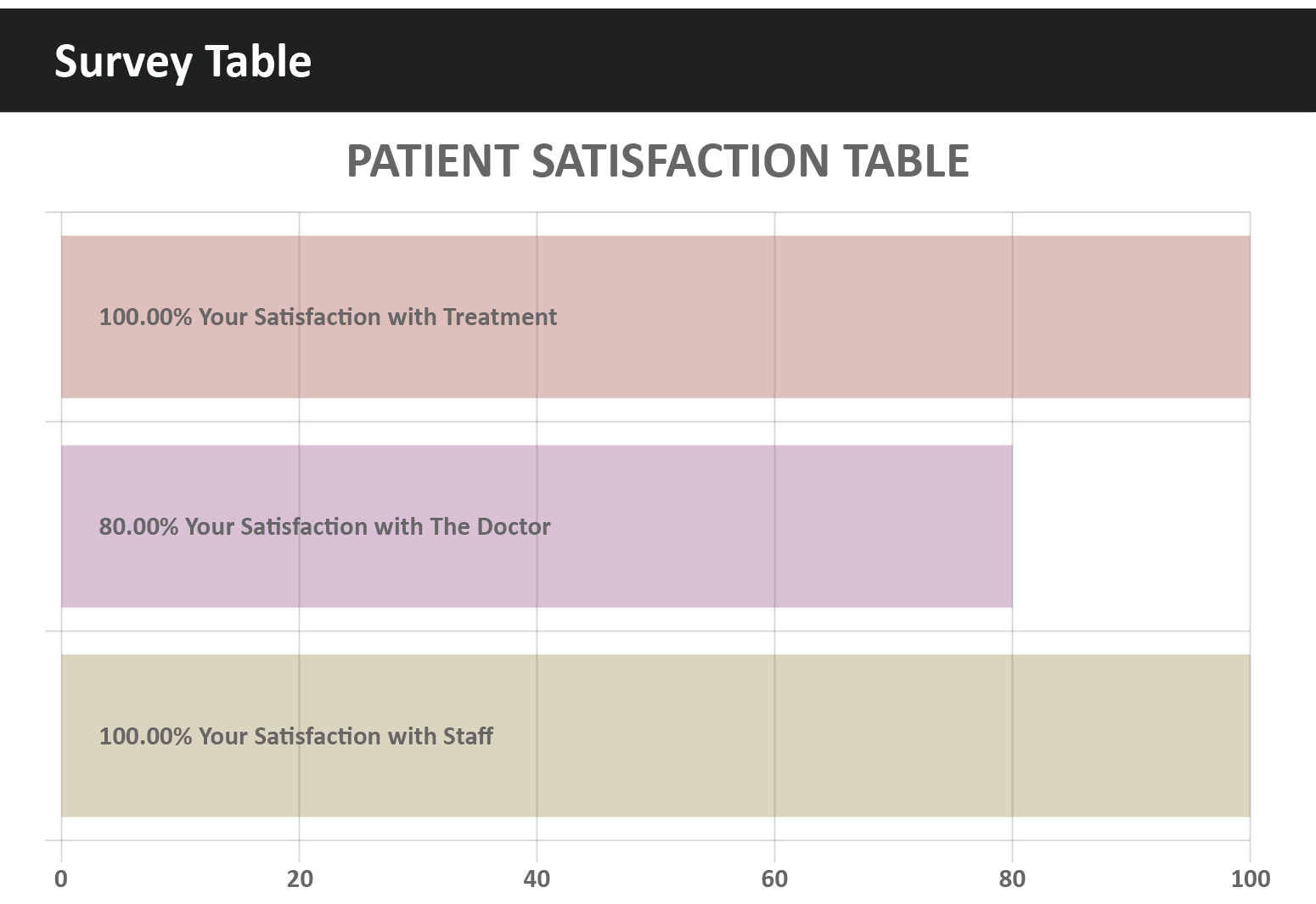This screenshot has height=904, width=1316.
Task: Click the 'Your Satisfaction with The Doctor' label
Action: pyautogui.click(x=368, y=526)
